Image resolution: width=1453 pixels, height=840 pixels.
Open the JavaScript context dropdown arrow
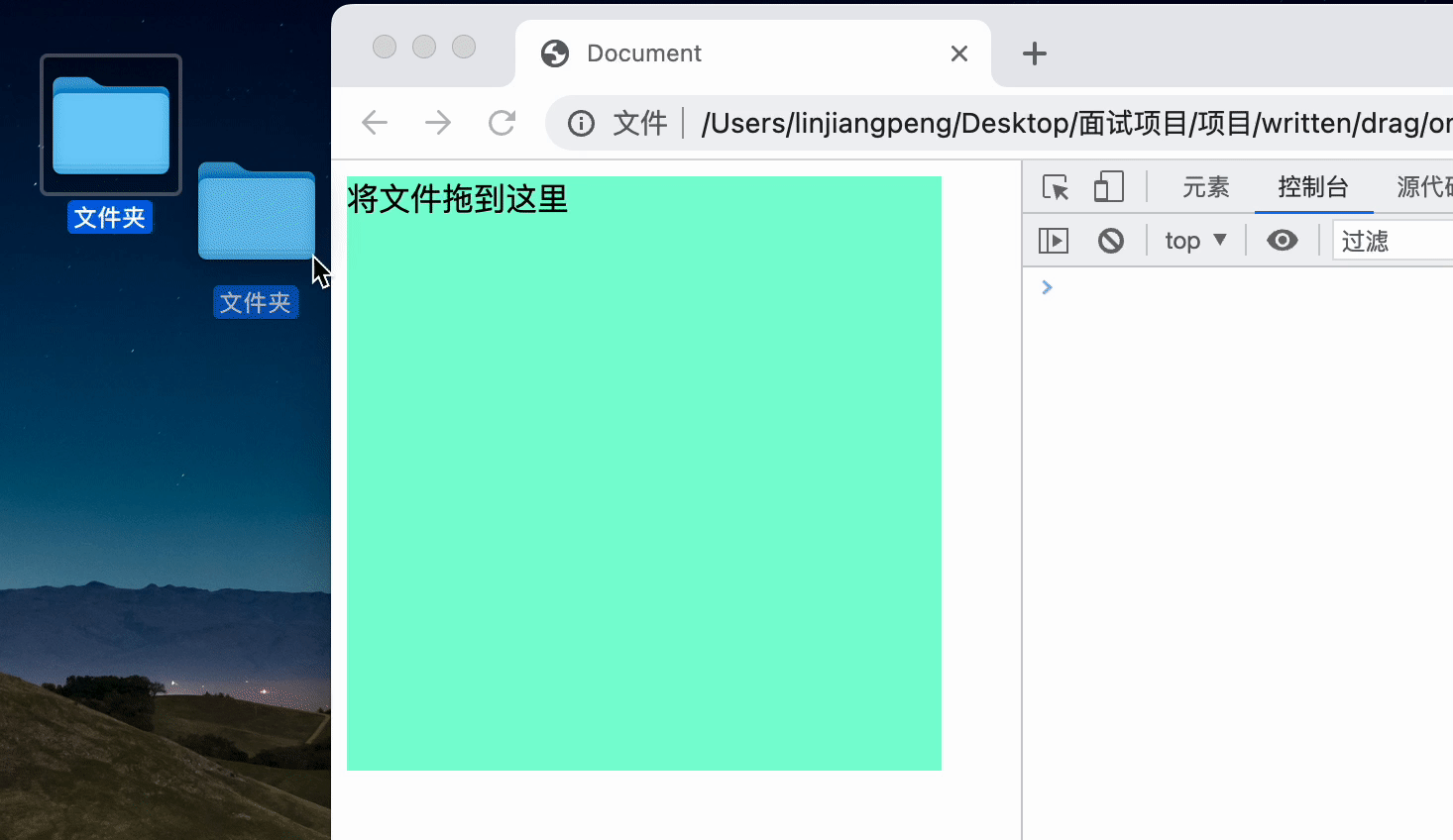click(1221, 240)
